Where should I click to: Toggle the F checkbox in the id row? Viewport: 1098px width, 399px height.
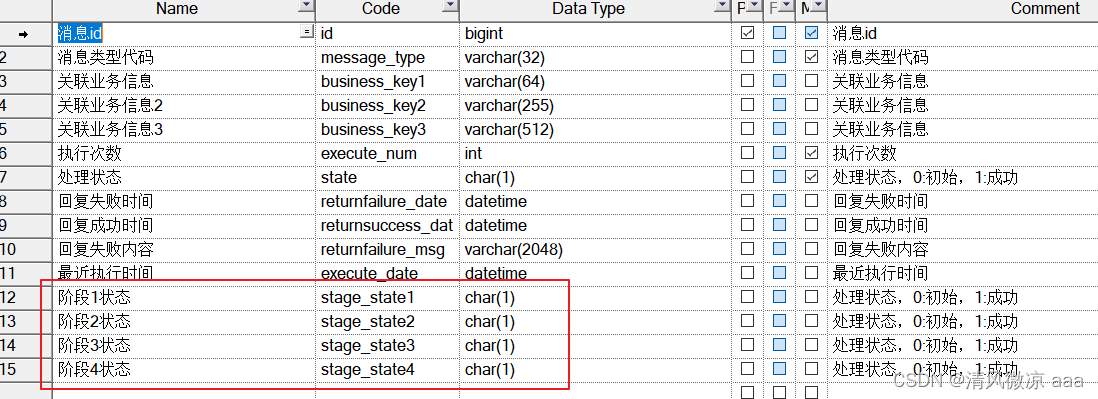click(x=779, y=32)
